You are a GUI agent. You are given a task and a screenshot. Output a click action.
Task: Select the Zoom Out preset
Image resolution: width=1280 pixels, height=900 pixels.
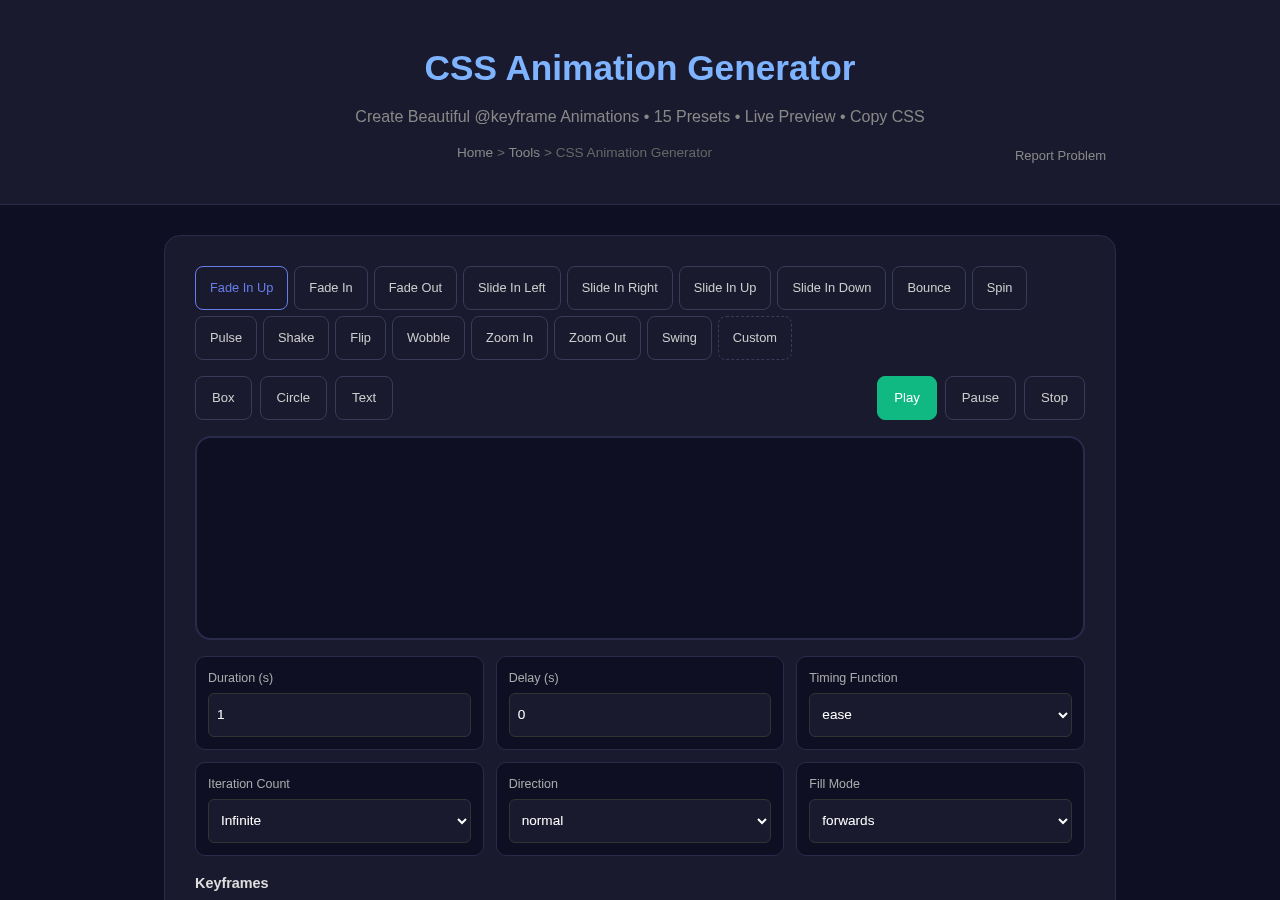point(597,338)
